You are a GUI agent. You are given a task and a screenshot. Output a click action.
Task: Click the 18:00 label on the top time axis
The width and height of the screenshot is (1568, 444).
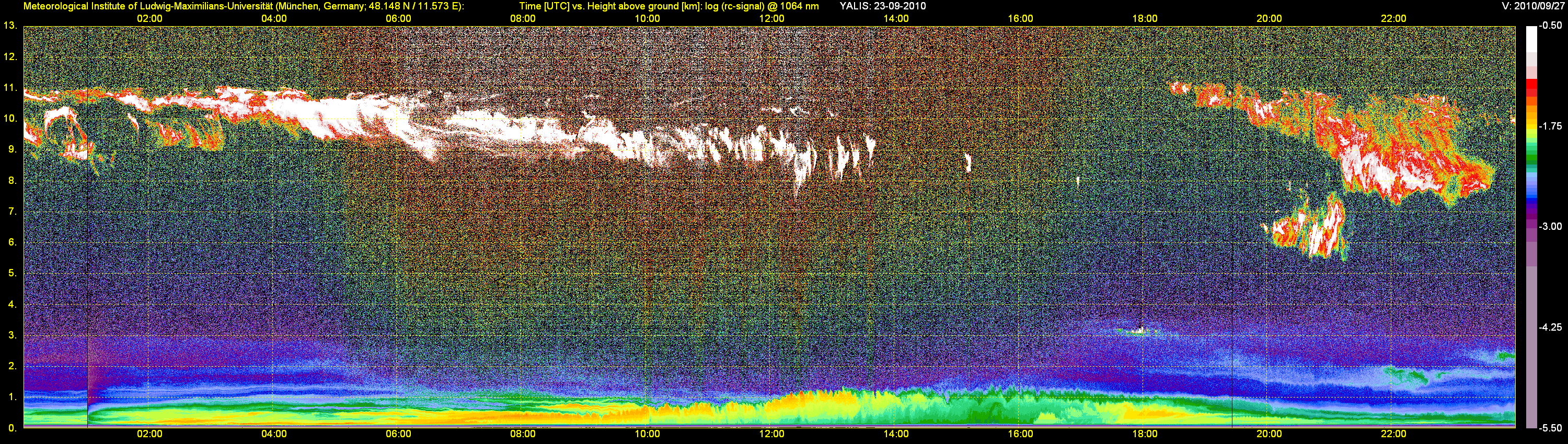[1145, 18]
